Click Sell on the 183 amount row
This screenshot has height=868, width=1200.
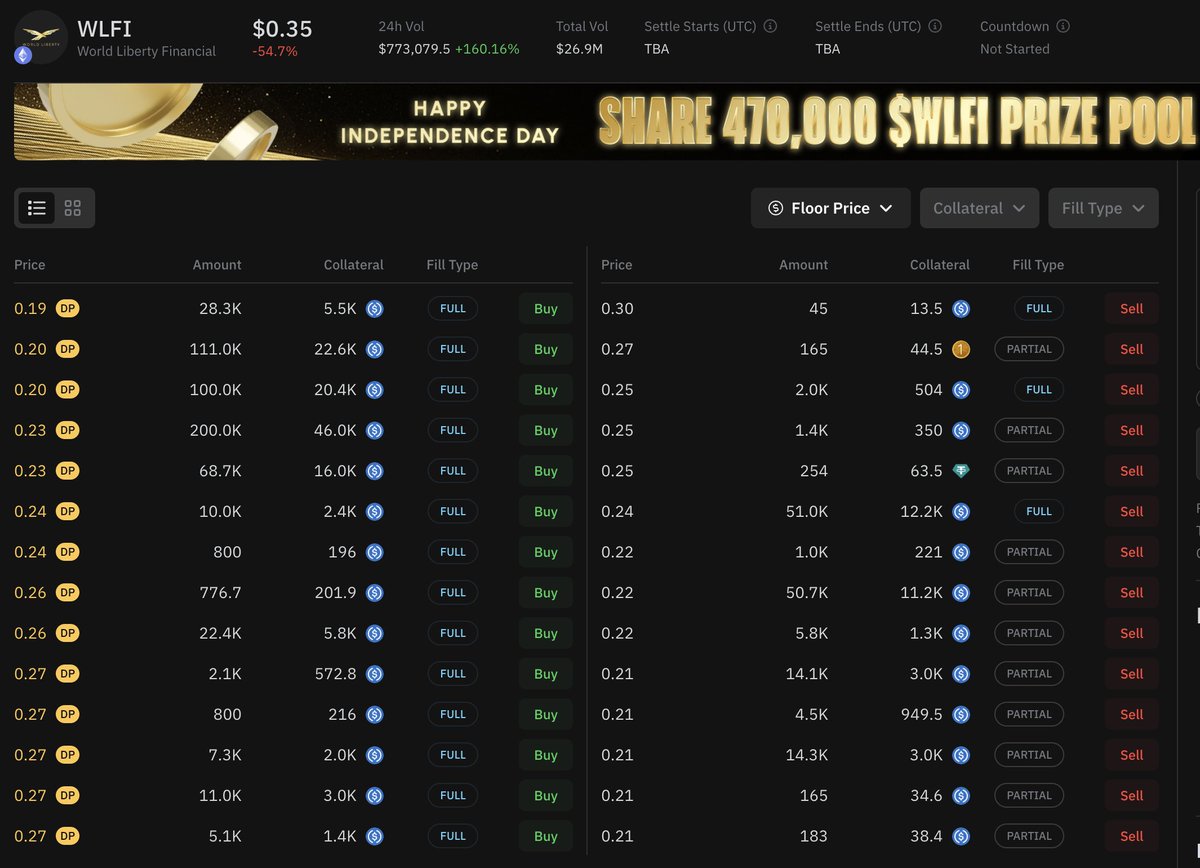pos(1132,836)
